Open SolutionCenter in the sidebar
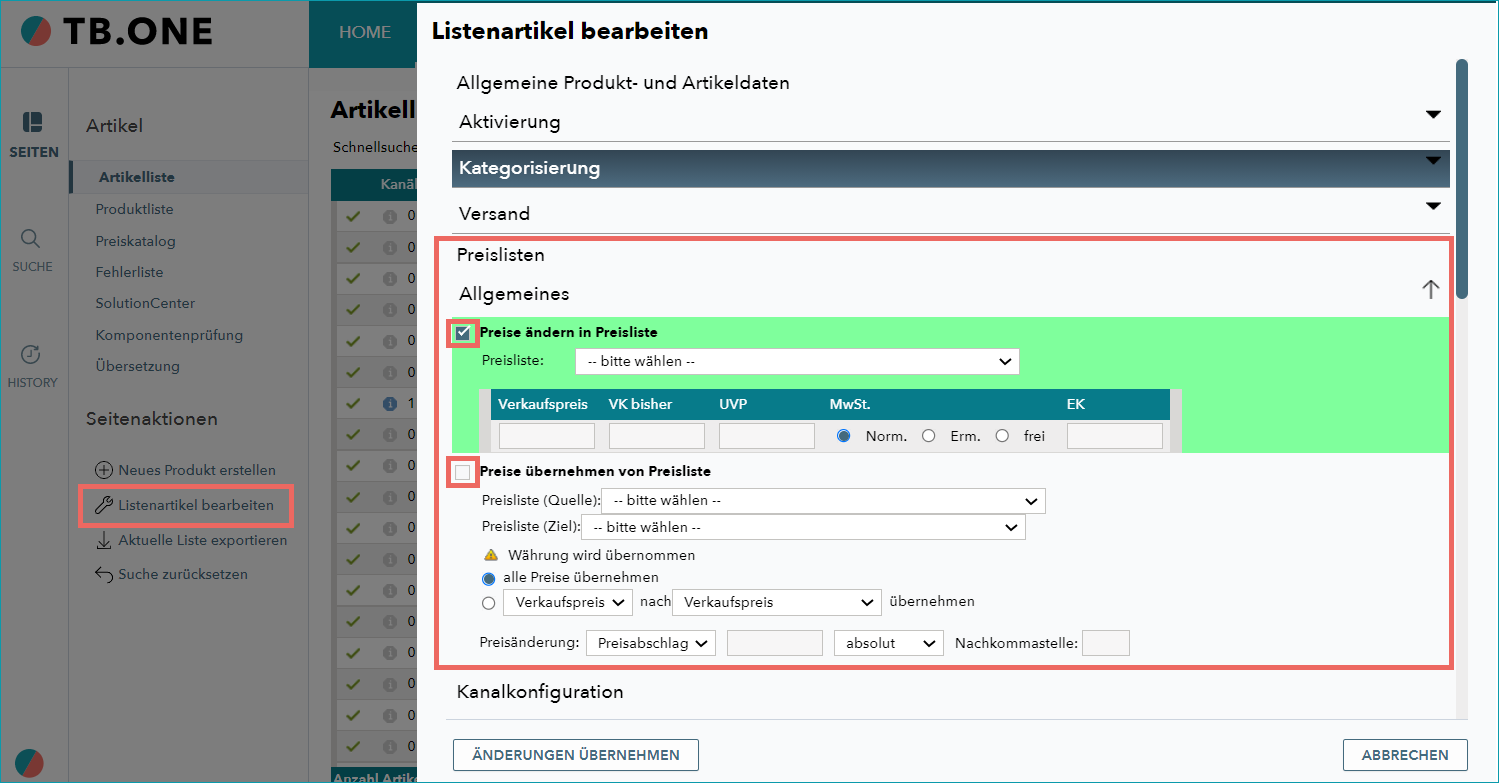1499x783 pixels. 146,303
